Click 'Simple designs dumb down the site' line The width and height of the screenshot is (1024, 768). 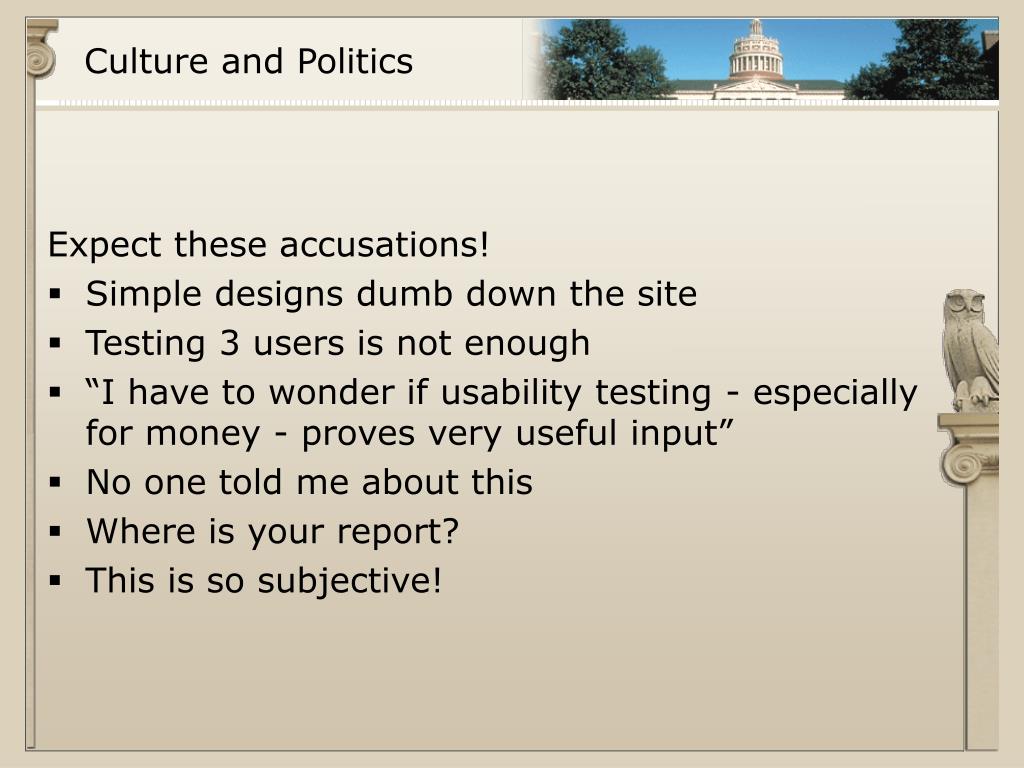[x=391, y=294]
